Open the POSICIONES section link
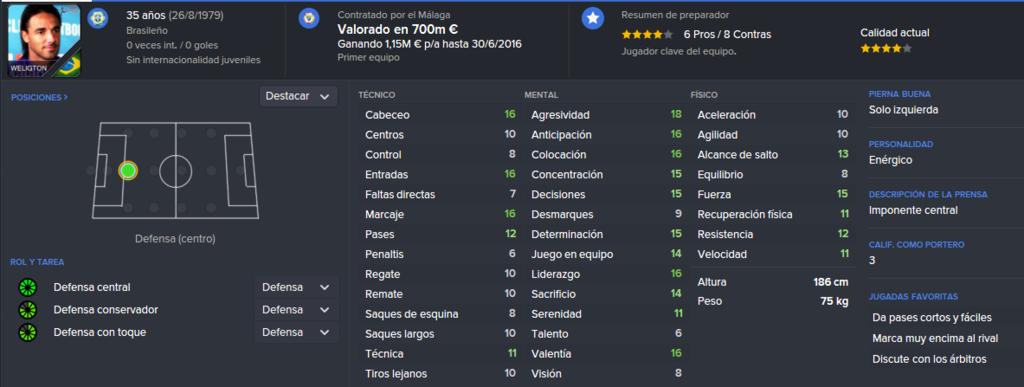The image size is (1024, 387). coord(39,97)
